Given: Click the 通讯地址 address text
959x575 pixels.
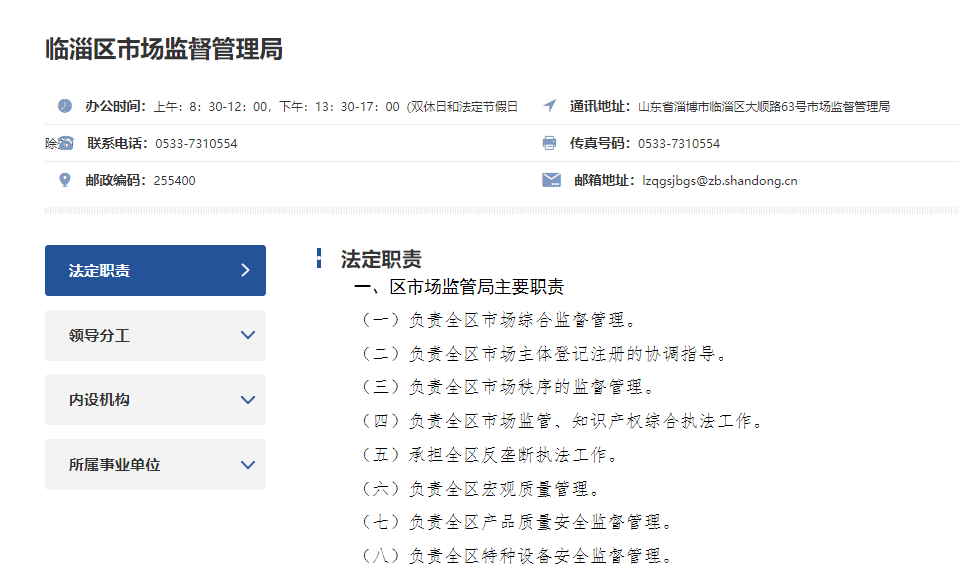Looking at the screenshot, I should (763, 107).
